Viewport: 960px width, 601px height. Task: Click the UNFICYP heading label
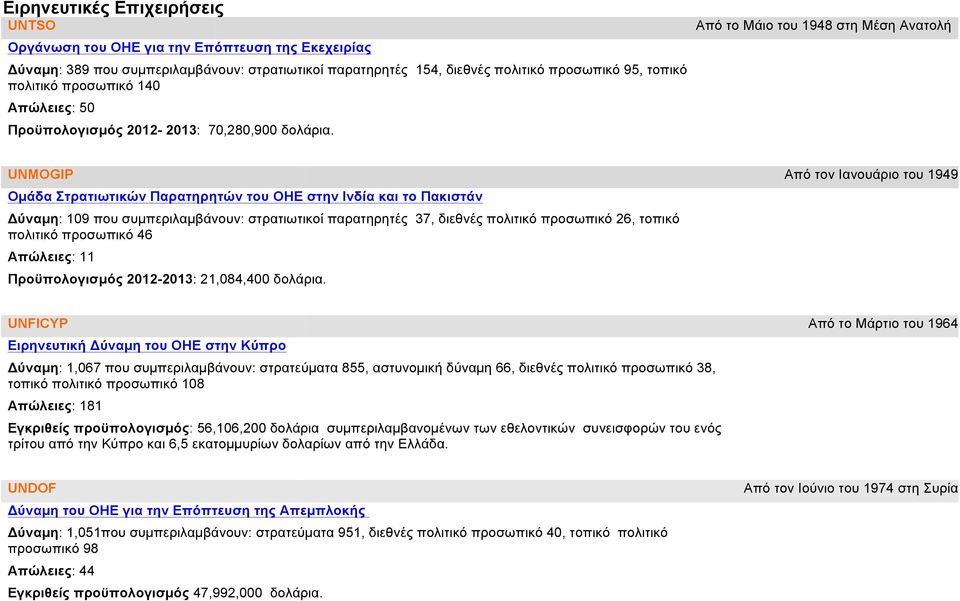point(38,324)
